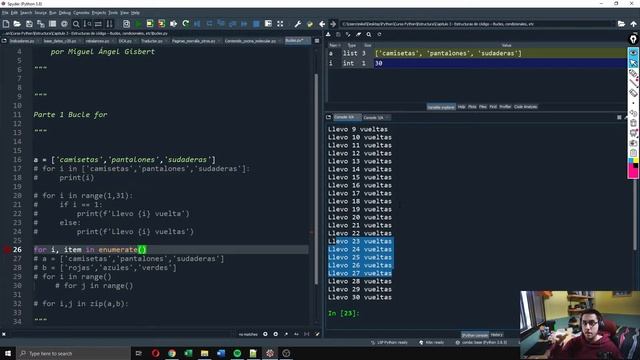Run the current selection or line
Image resolution: width=640 pixels, height=360 pixels.
(173, 24)
